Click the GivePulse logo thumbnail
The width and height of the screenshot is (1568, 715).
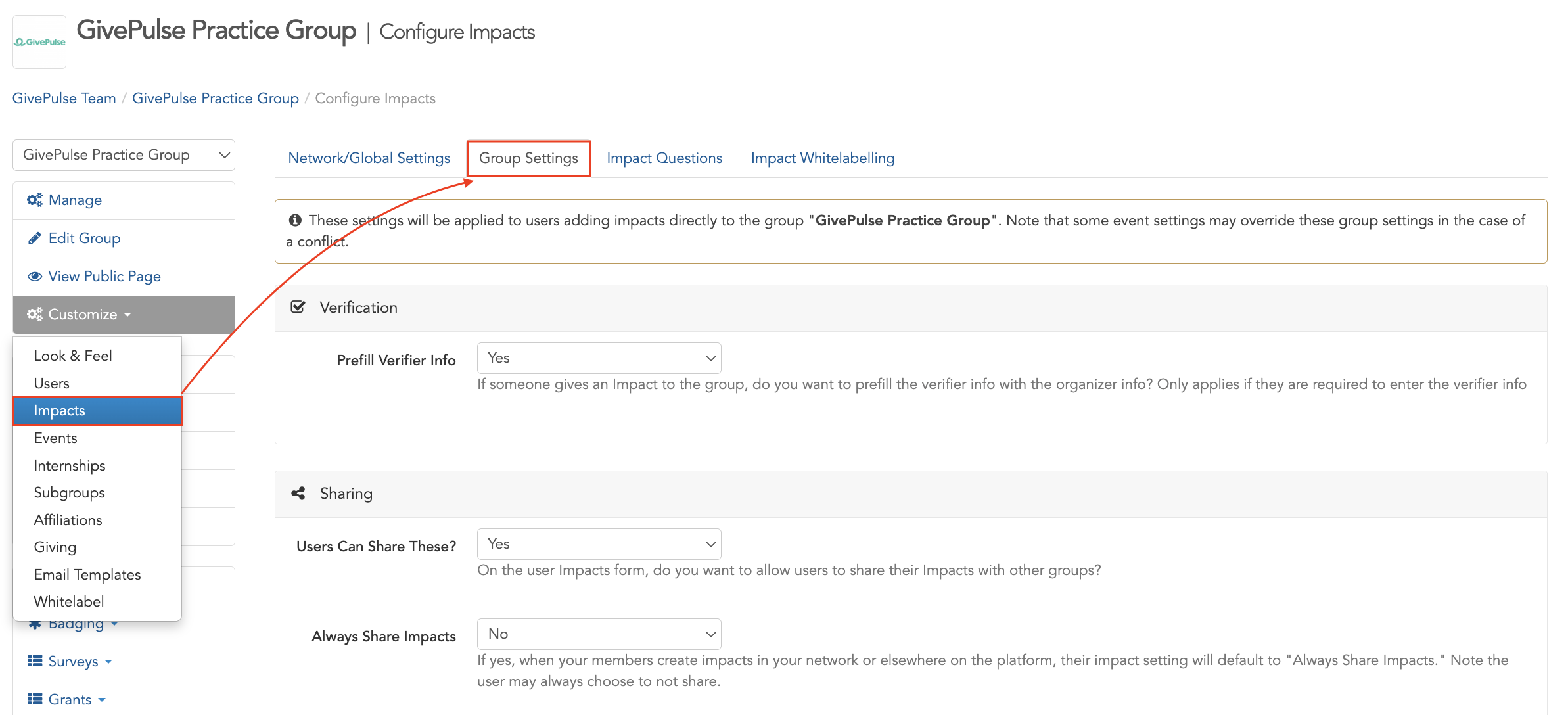39,42
